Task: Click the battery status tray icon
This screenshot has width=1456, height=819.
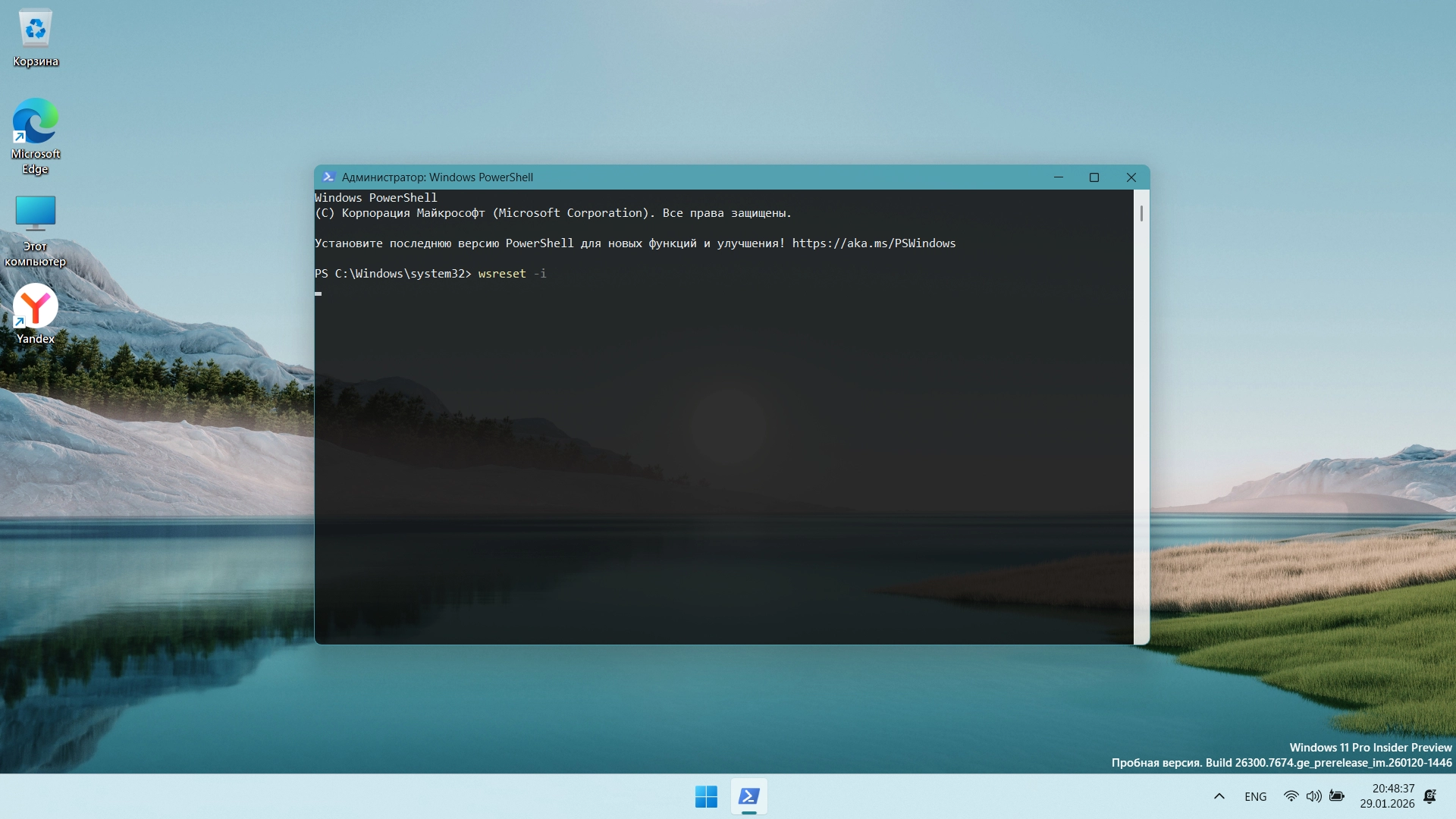Action: pos(1337,796)
